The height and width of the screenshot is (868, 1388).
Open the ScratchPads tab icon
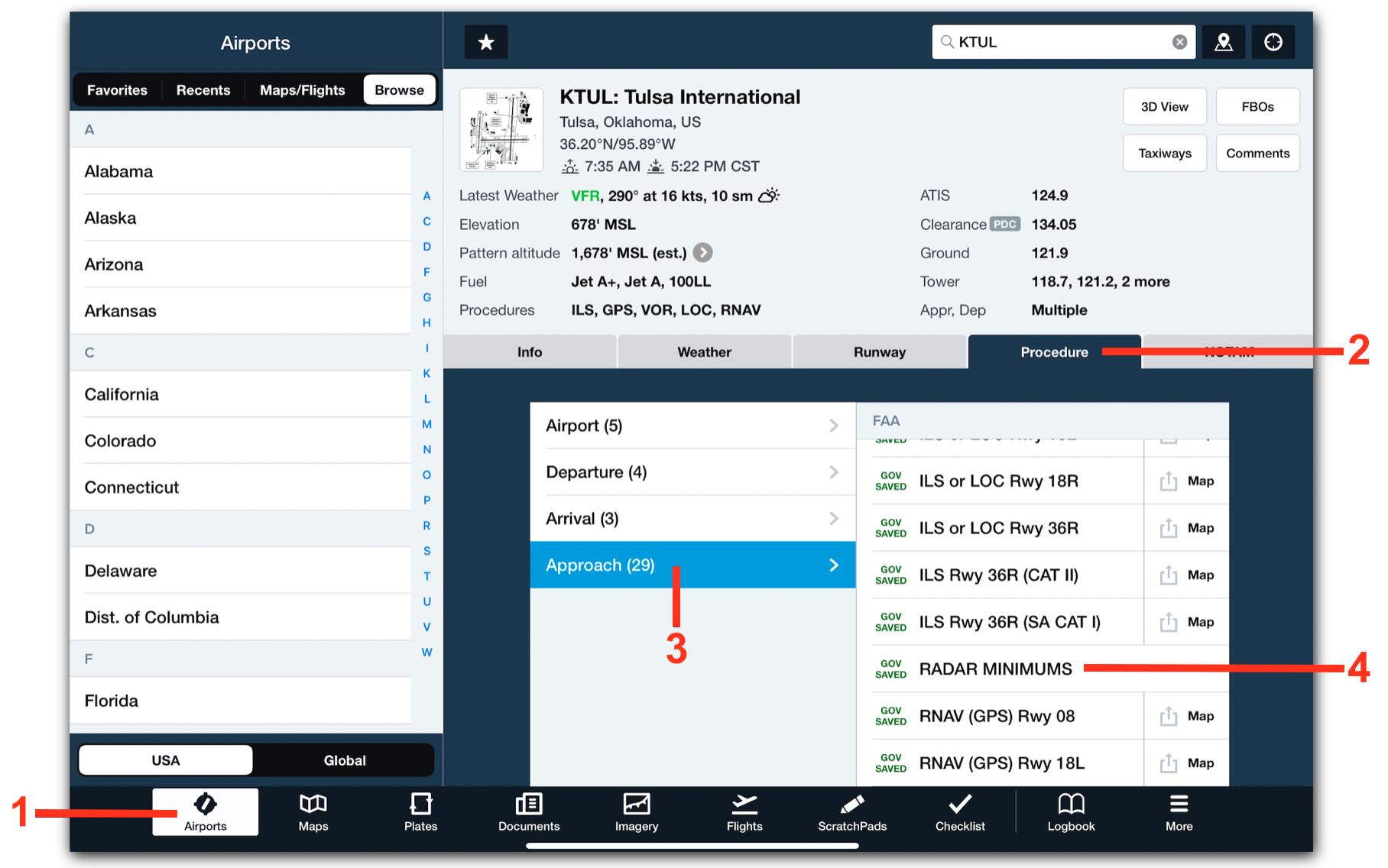pyautogui.click(x=852, y=812)
